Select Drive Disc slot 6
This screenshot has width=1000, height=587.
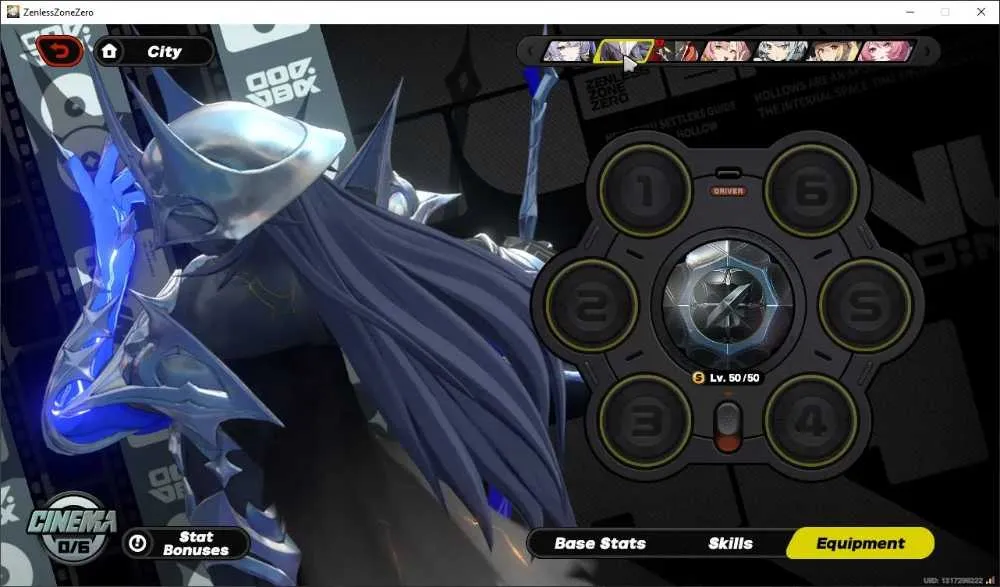click(811, 189)
